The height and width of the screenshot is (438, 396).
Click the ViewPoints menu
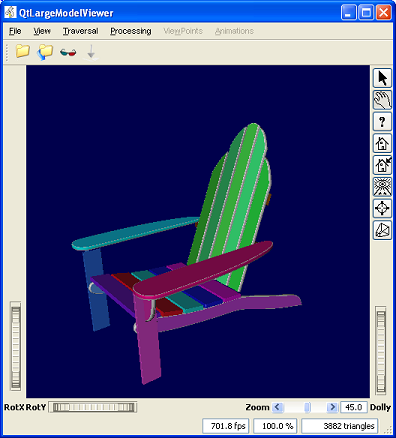[183, 31]
